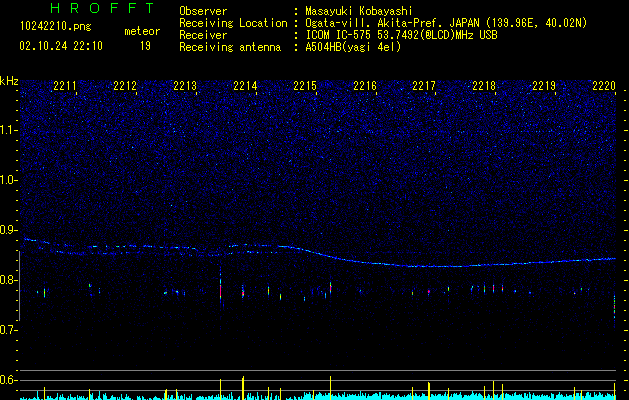Click the 2217 time axis marker

tap(424, 86)
